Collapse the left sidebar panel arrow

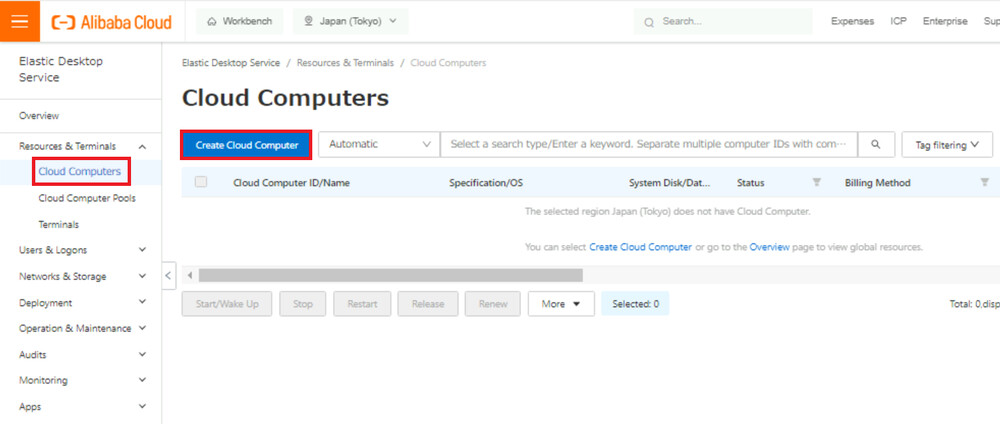point(168,275)
